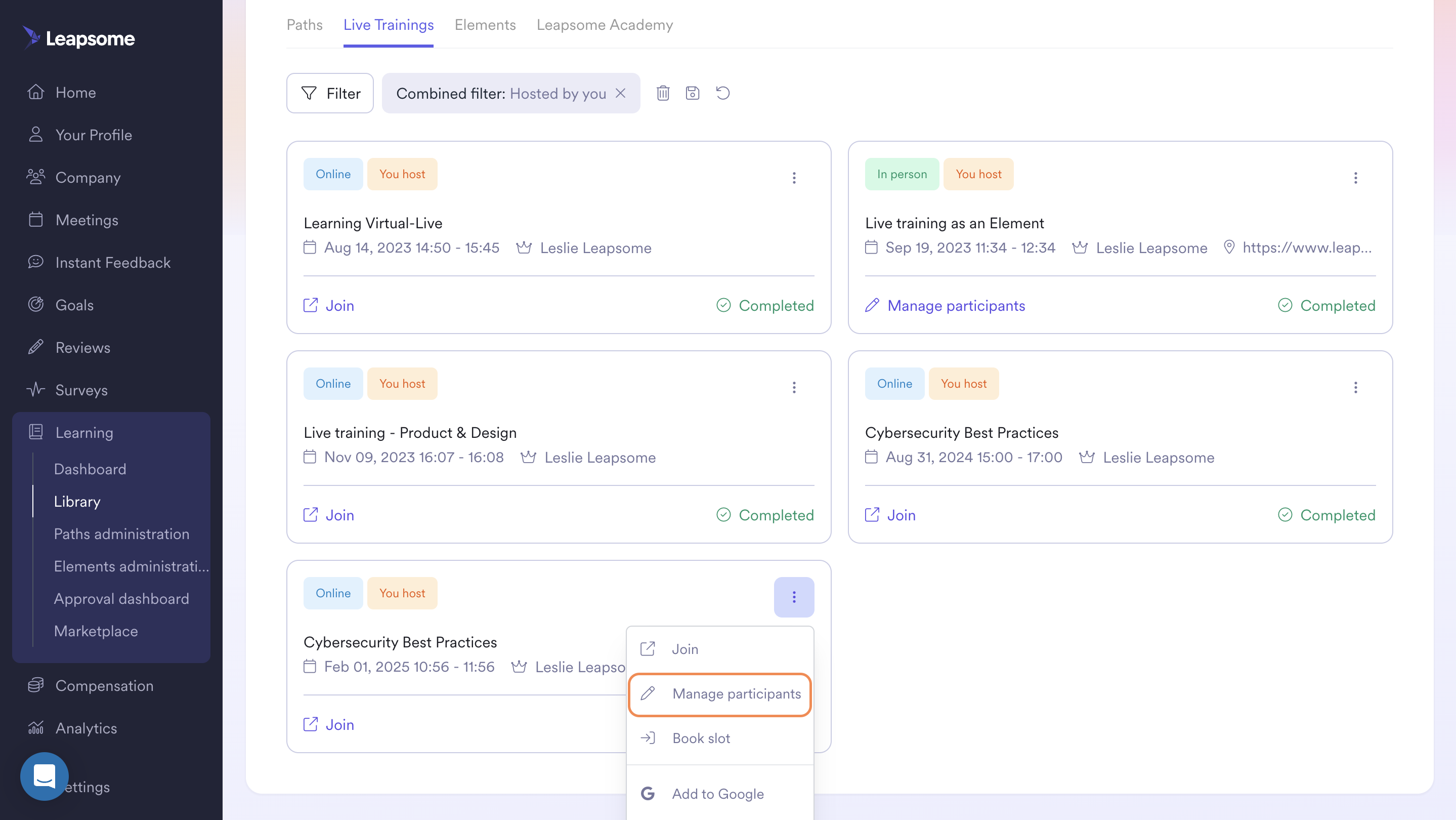
Task: Click Completed status on Learning Virtual-Live
Action: tap(765, 305)
